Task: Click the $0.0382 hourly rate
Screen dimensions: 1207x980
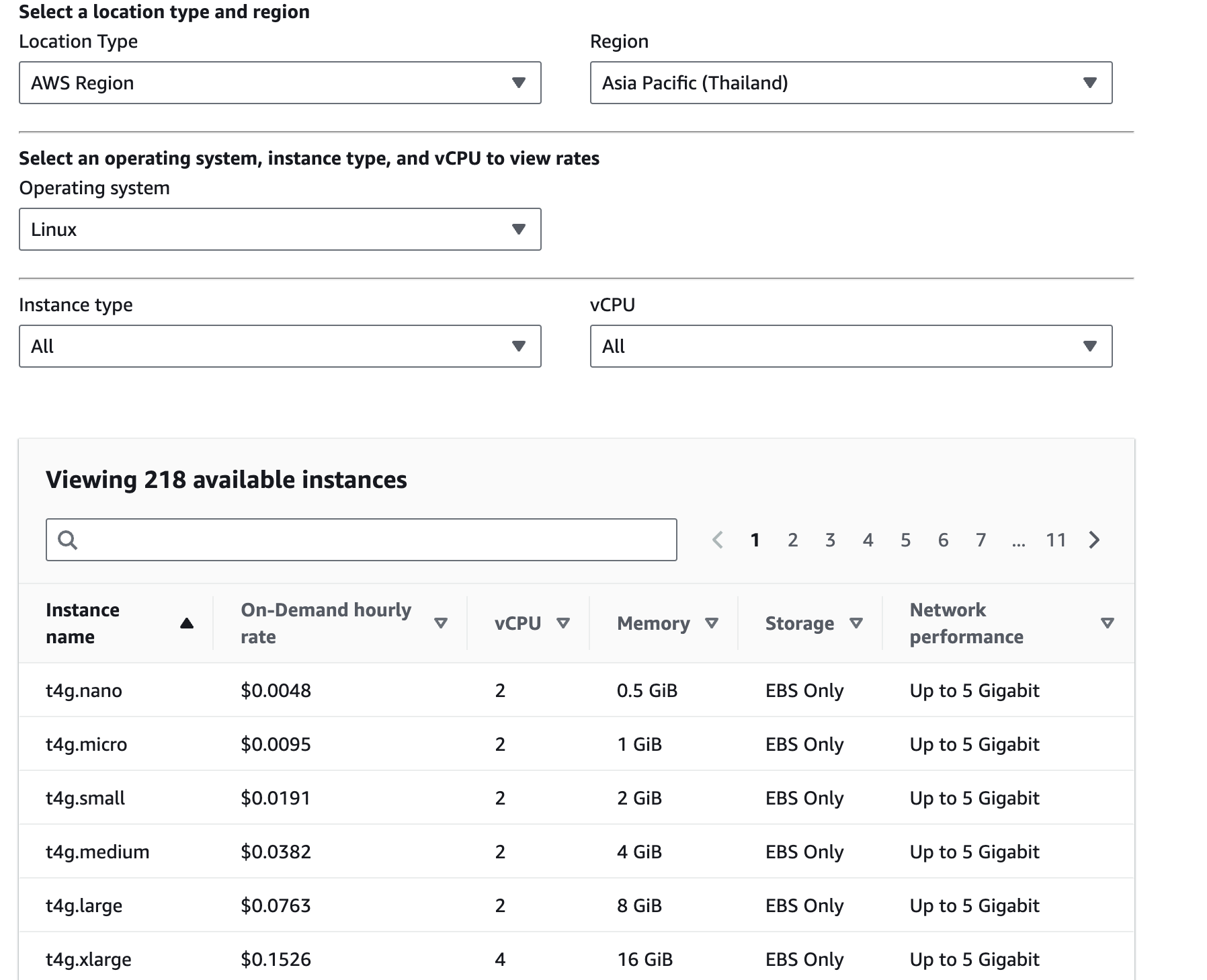Action: pyautogui.click(x=276, y=852)
